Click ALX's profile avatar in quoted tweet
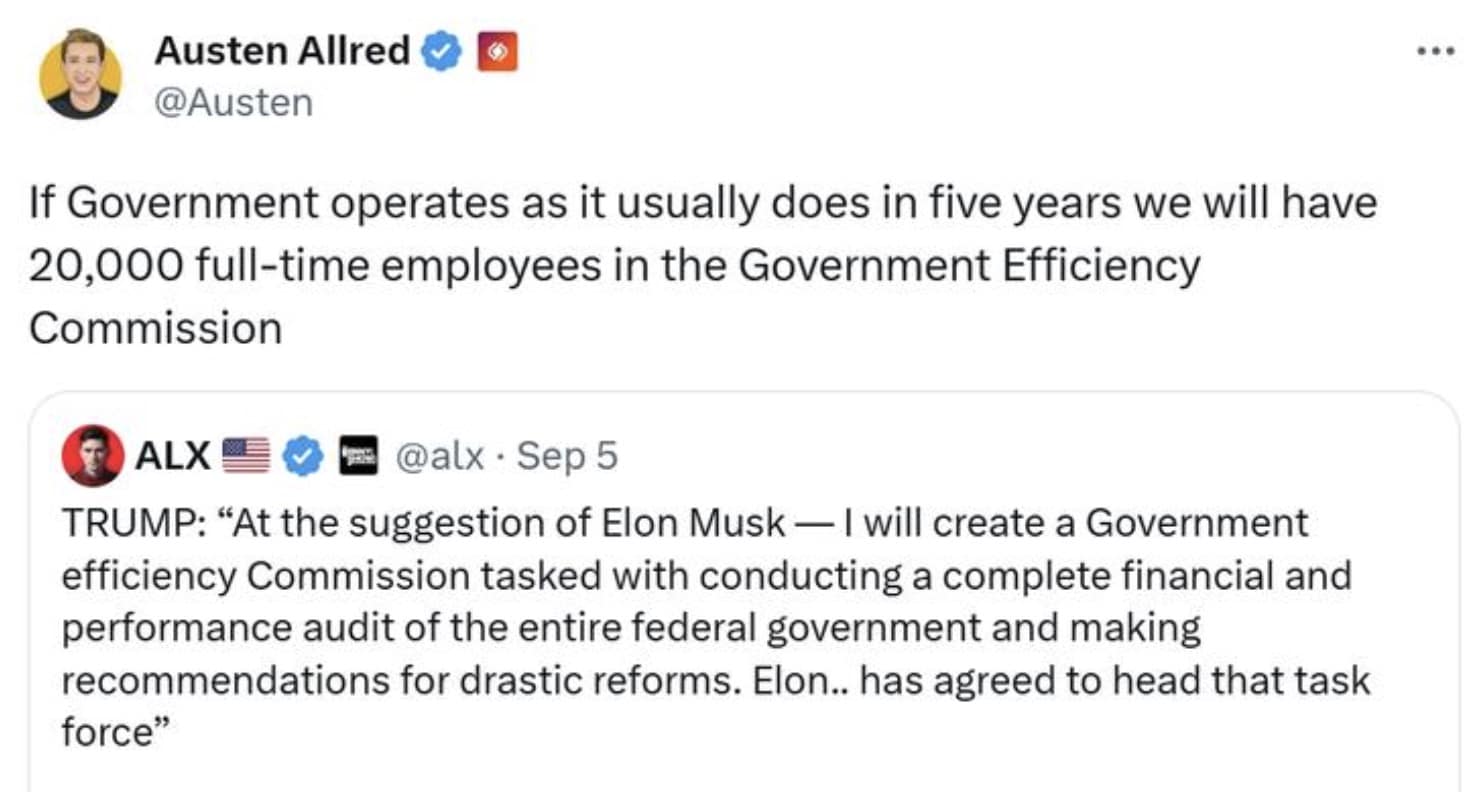Viewport: 1480px width, 792px height. click(x=92, y=456)
